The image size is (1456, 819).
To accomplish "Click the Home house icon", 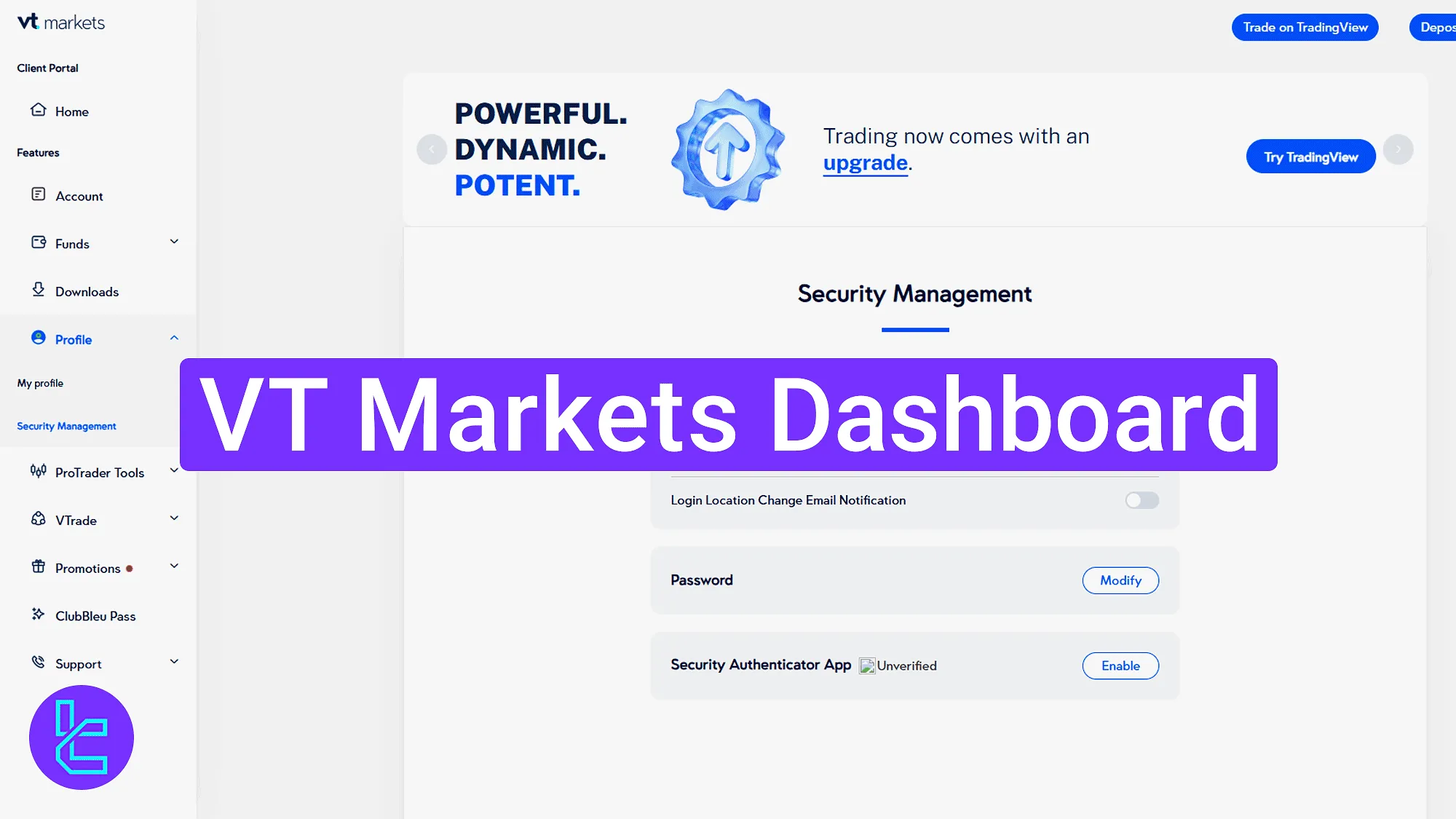I will coord(38,110).
